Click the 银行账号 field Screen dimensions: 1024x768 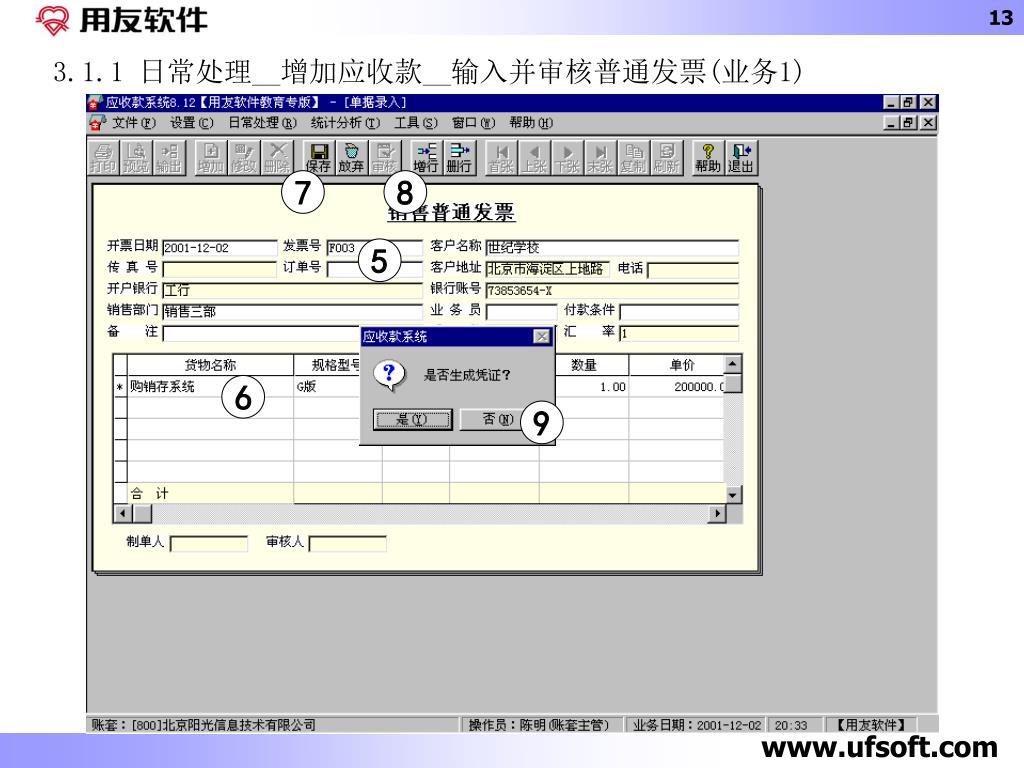(x=612, y=291)
